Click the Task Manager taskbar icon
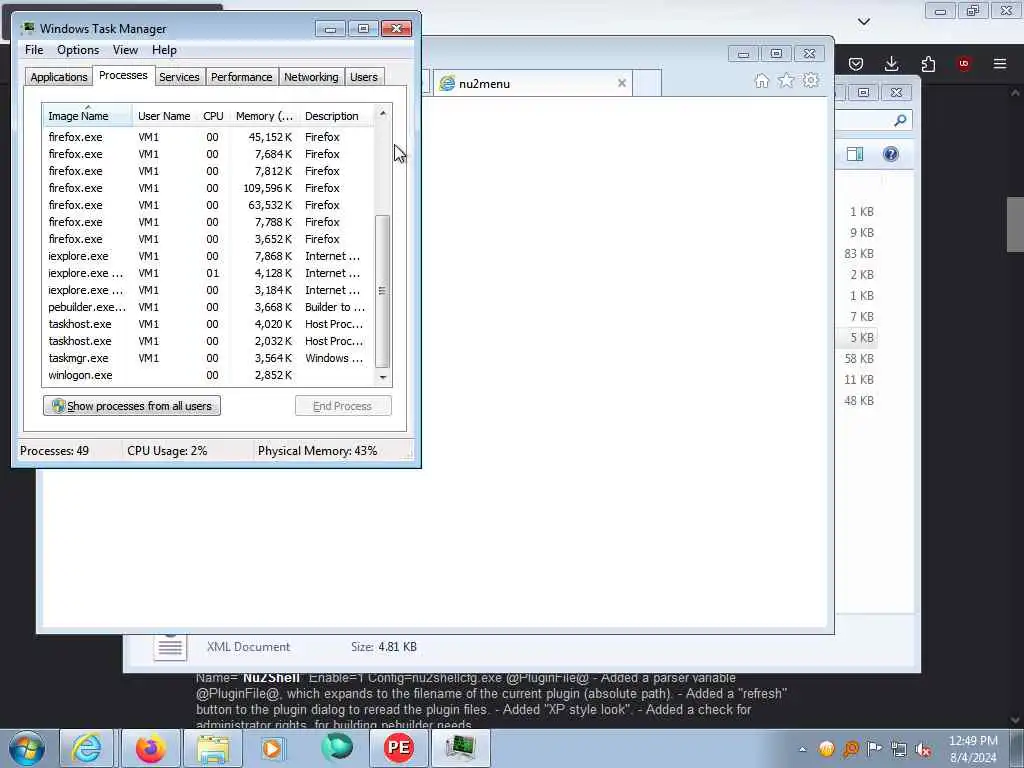The width and height of the screenshot is (1024, 768). pyautogui.click(x=460, y=748)
